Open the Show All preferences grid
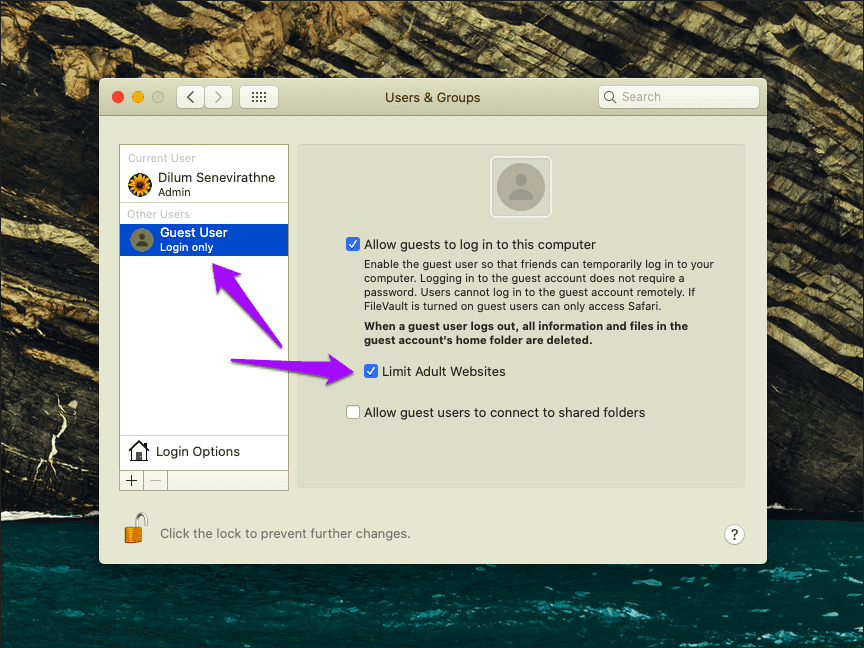The height and width of the screenshot is (648, 864). coord(259,98)
